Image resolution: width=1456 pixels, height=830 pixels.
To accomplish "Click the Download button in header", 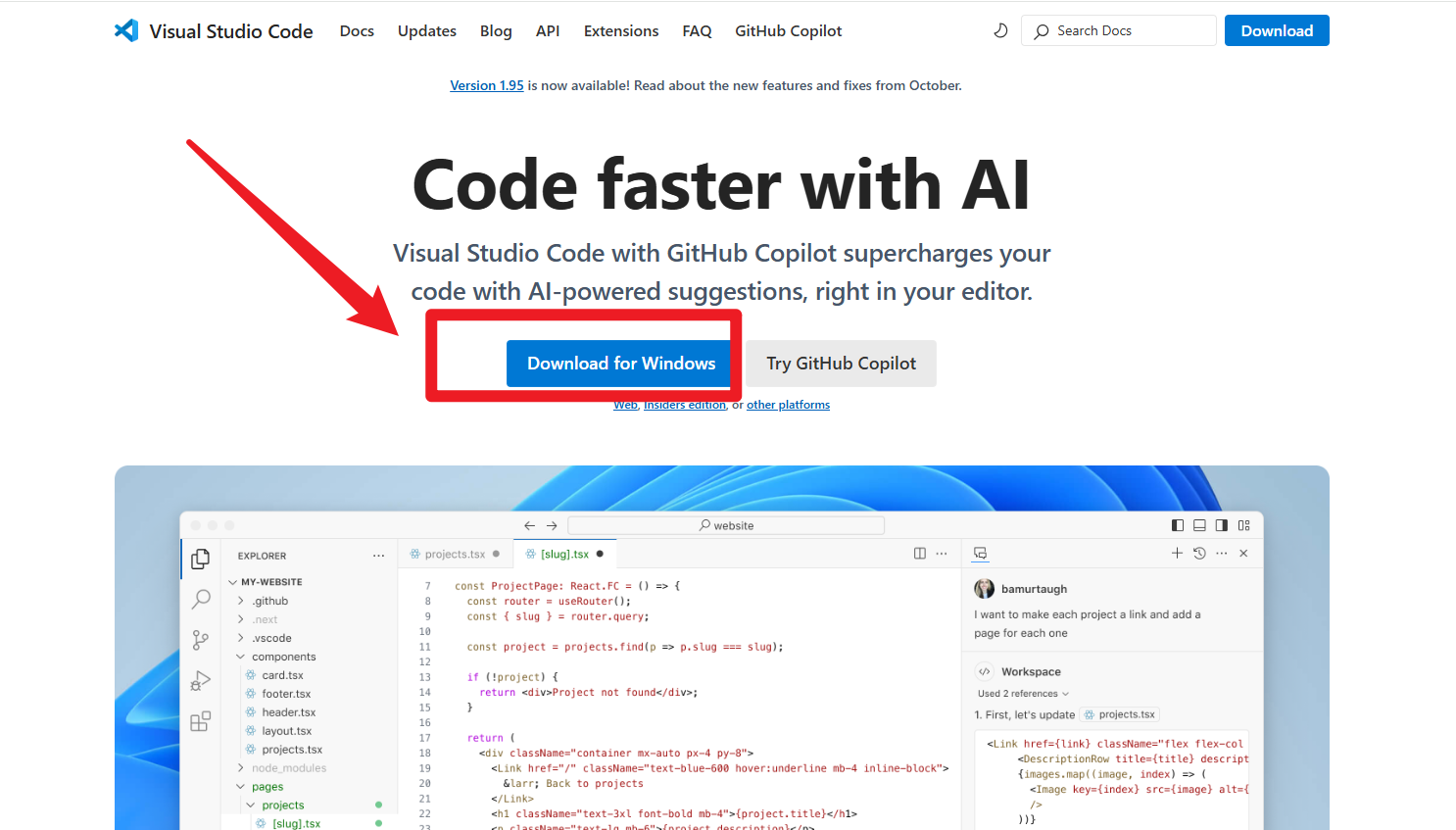I will (x=1277, y=30).
